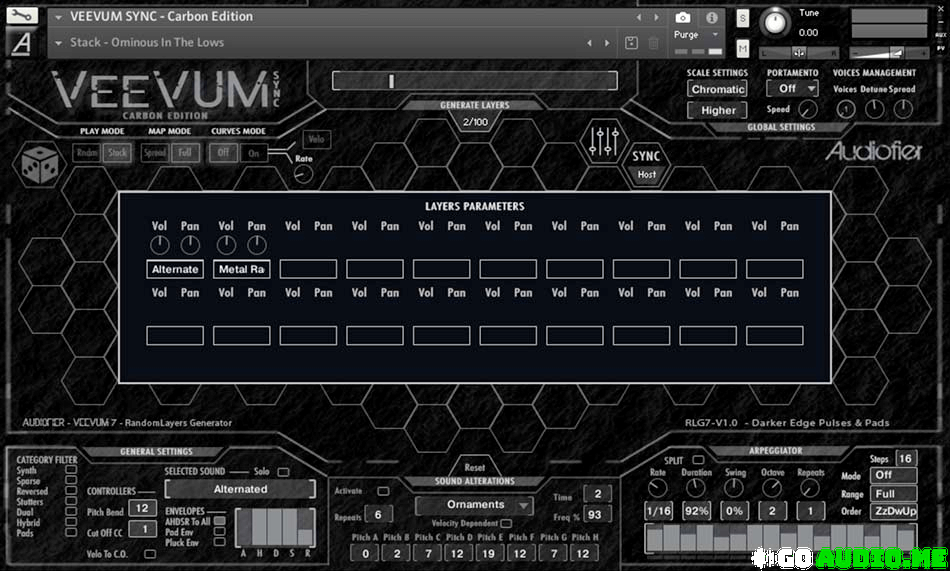Toggle the Velocity Dependent checkbox
The image size is (950, 571).
click(x=507, y=523)
